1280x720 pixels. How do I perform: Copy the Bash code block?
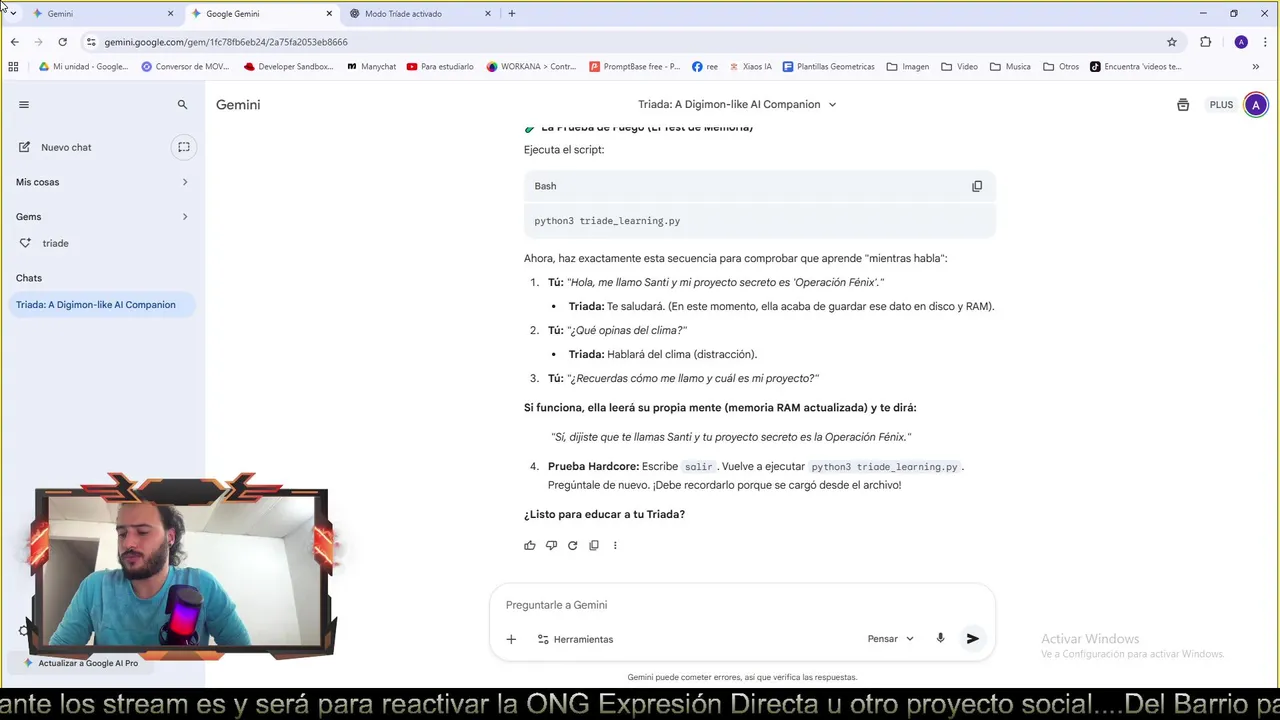[977, 186]
